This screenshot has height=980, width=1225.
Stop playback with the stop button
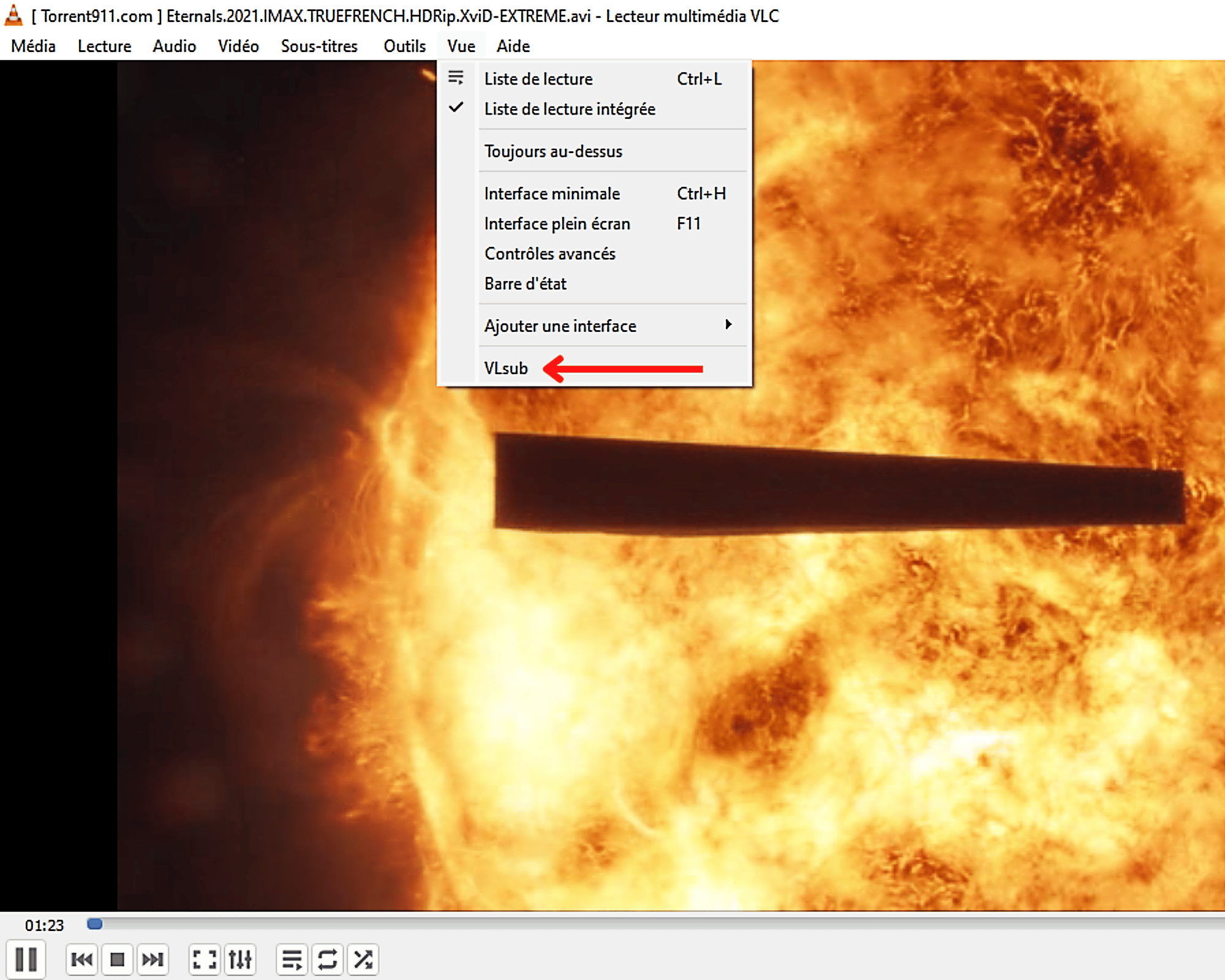[x=117, y=959]
